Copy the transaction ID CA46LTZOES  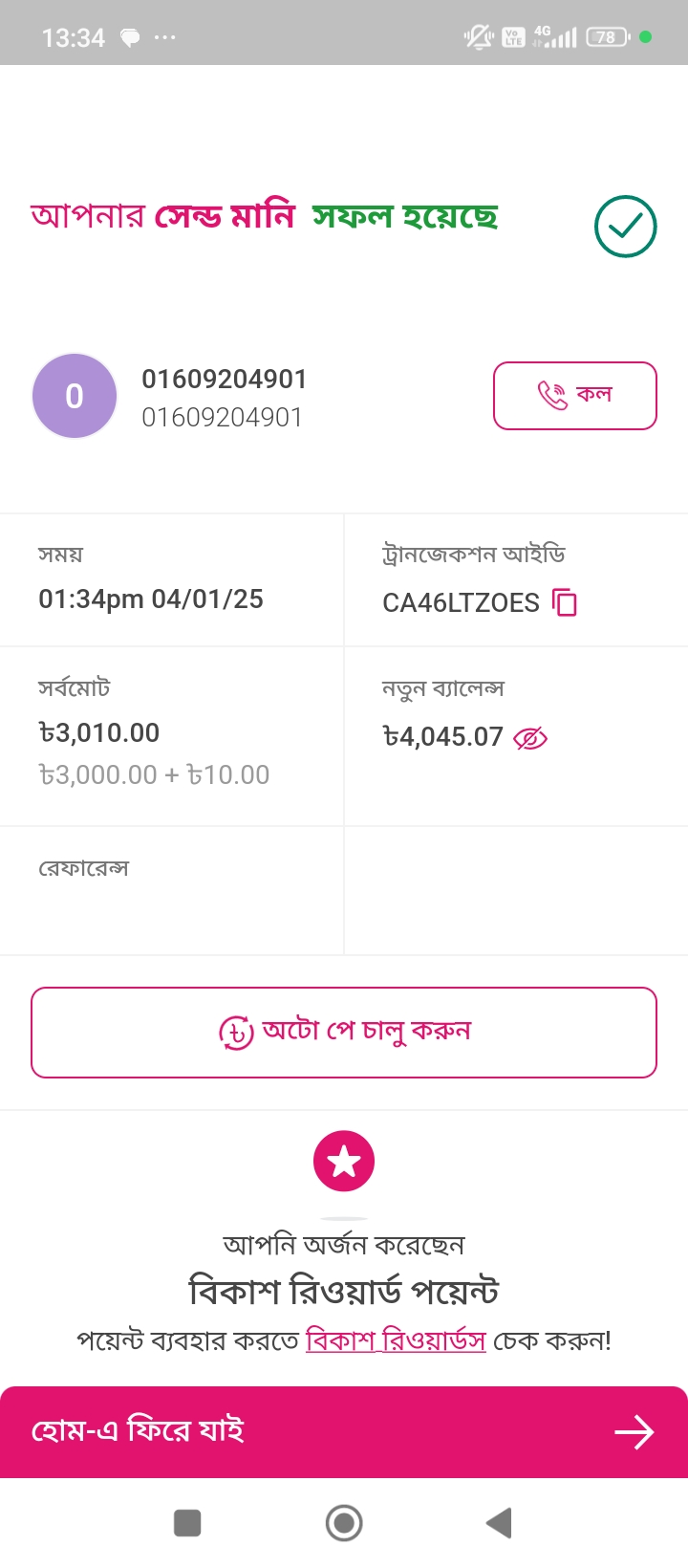tap(566, 602)
